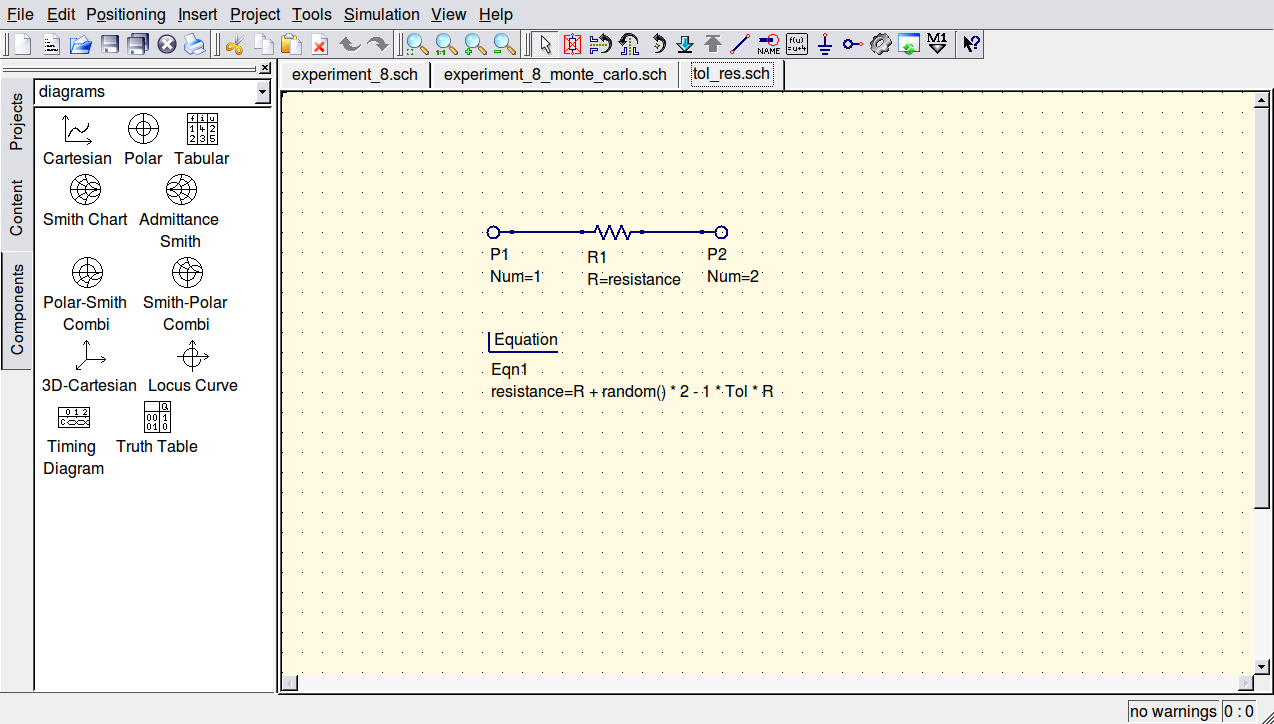Toggle the Deactivate/Activate component tool
1274x724 pixels.
(572, 44)
